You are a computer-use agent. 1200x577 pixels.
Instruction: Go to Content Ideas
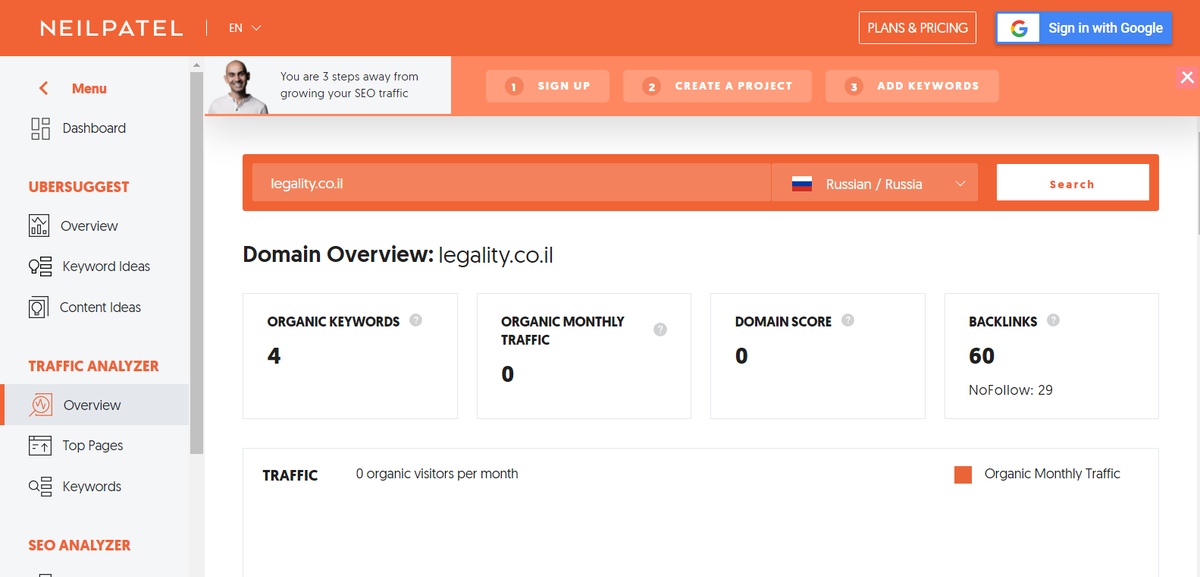point(100,307)
